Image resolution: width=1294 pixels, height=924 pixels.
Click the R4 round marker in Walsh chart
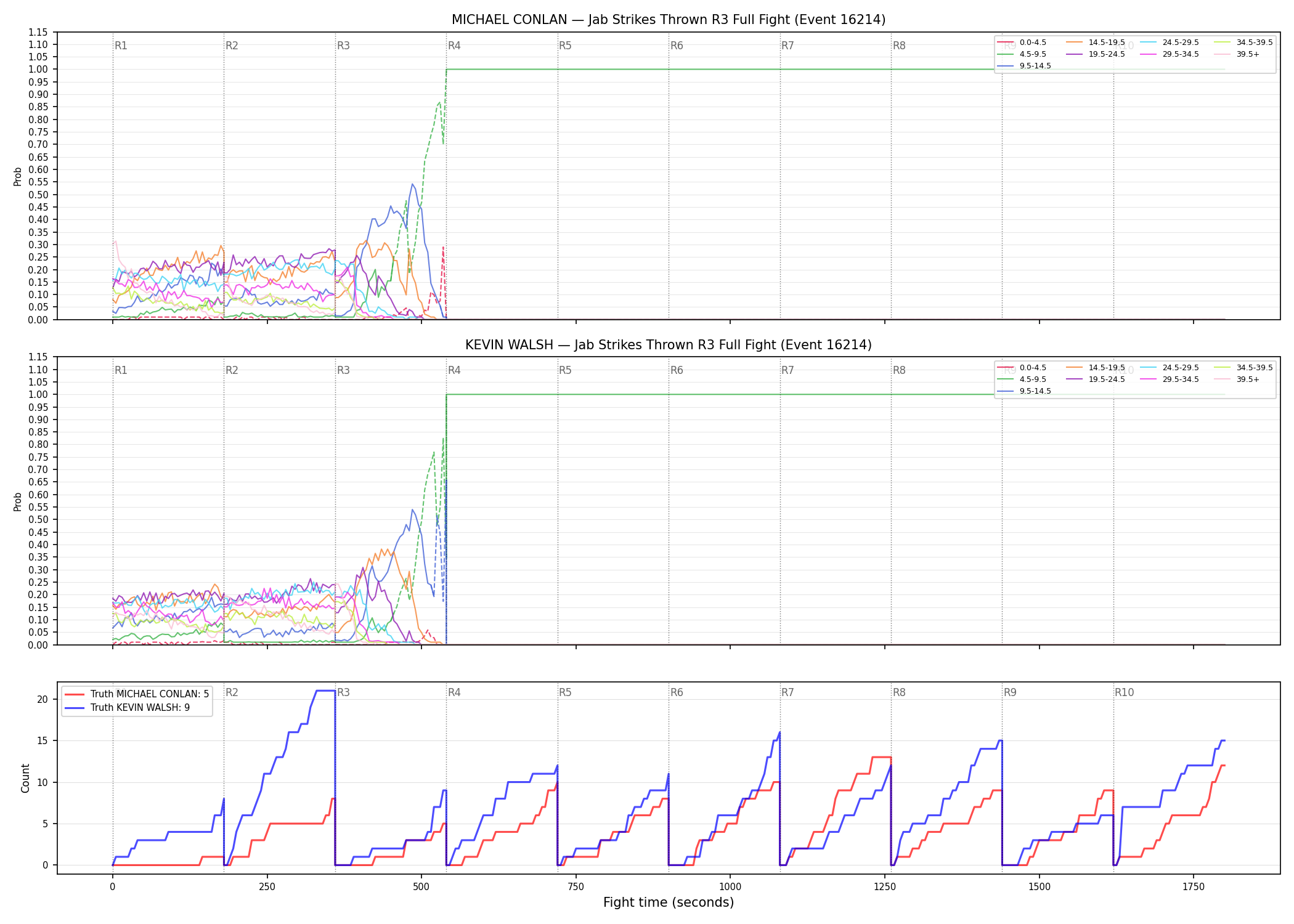[x=454, y=370]
